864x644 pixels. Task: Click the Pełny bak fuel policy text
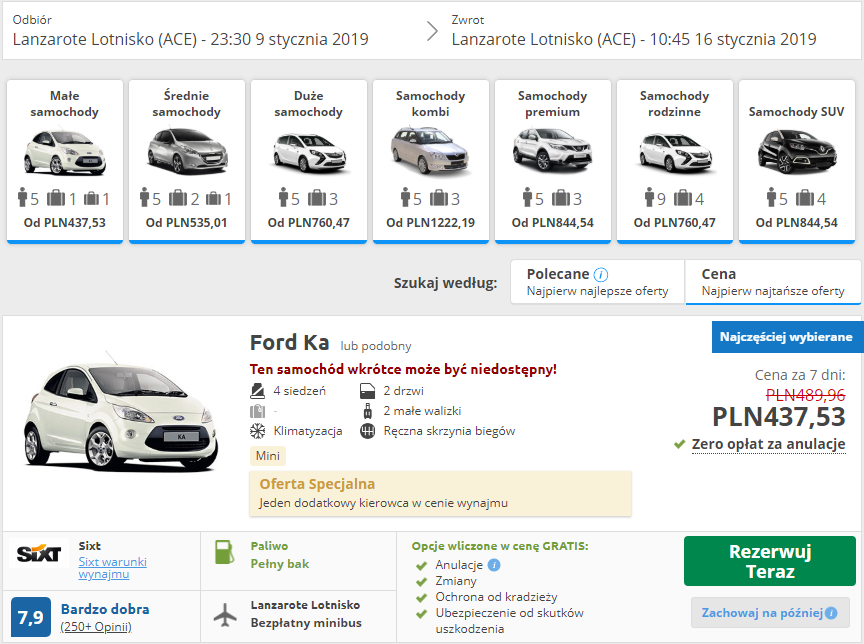point(279,564)
